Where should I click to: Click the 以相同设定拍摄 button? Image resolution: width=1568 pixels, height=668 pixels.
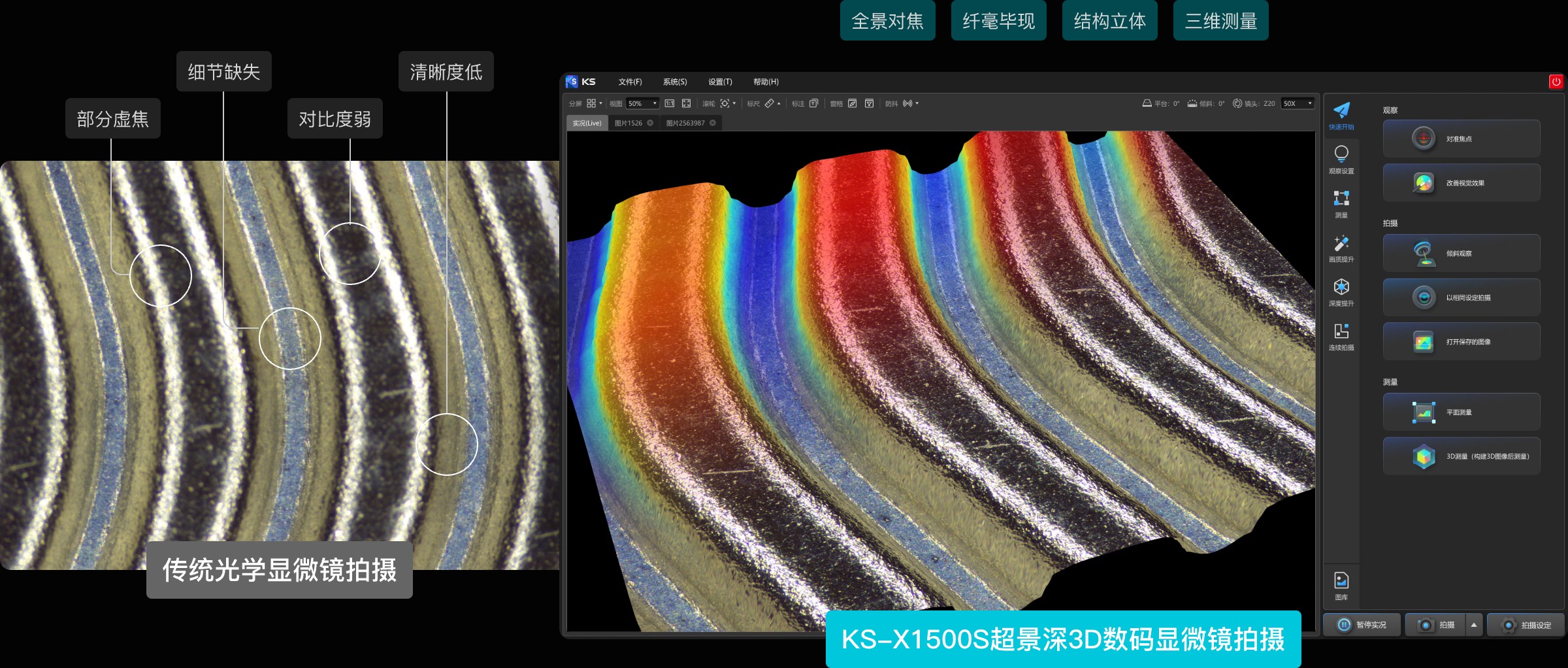(x=1462, y=297)
